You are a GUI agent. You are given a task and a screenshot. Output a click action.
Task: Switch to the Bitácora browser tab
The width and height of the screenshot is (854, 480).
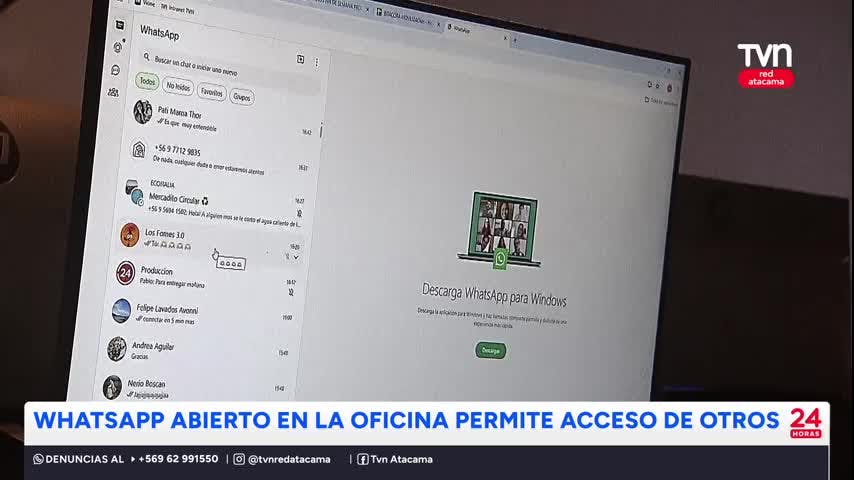[x=406, y=17]
